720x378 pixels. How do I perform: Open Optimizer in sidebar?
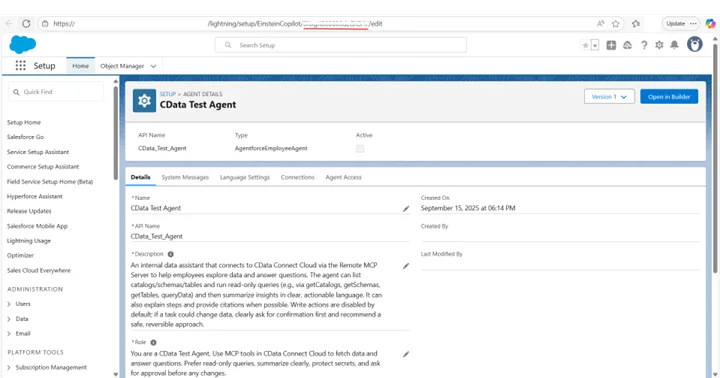click(x=20, y=255)
